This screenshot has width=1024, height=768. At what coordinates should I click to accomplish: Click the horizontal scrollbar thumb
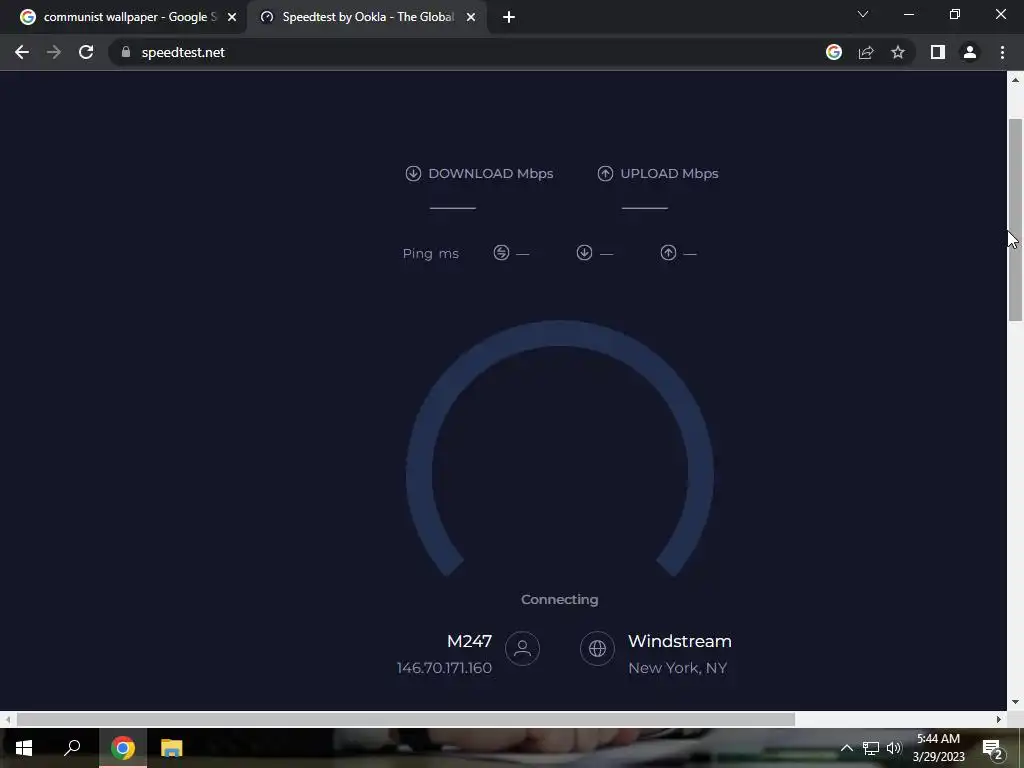(x=406, y=719)
